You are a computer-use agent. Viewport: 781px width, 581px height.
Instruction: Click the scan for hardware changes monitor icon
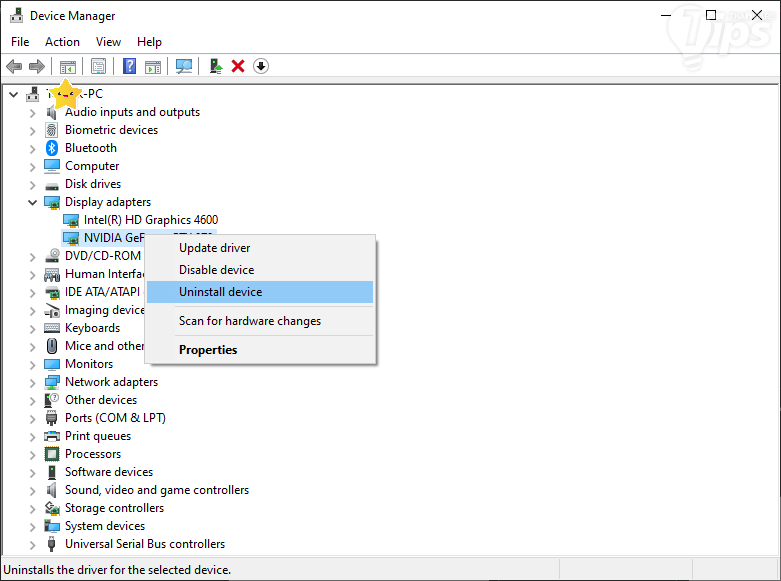[x=184, y=66]
